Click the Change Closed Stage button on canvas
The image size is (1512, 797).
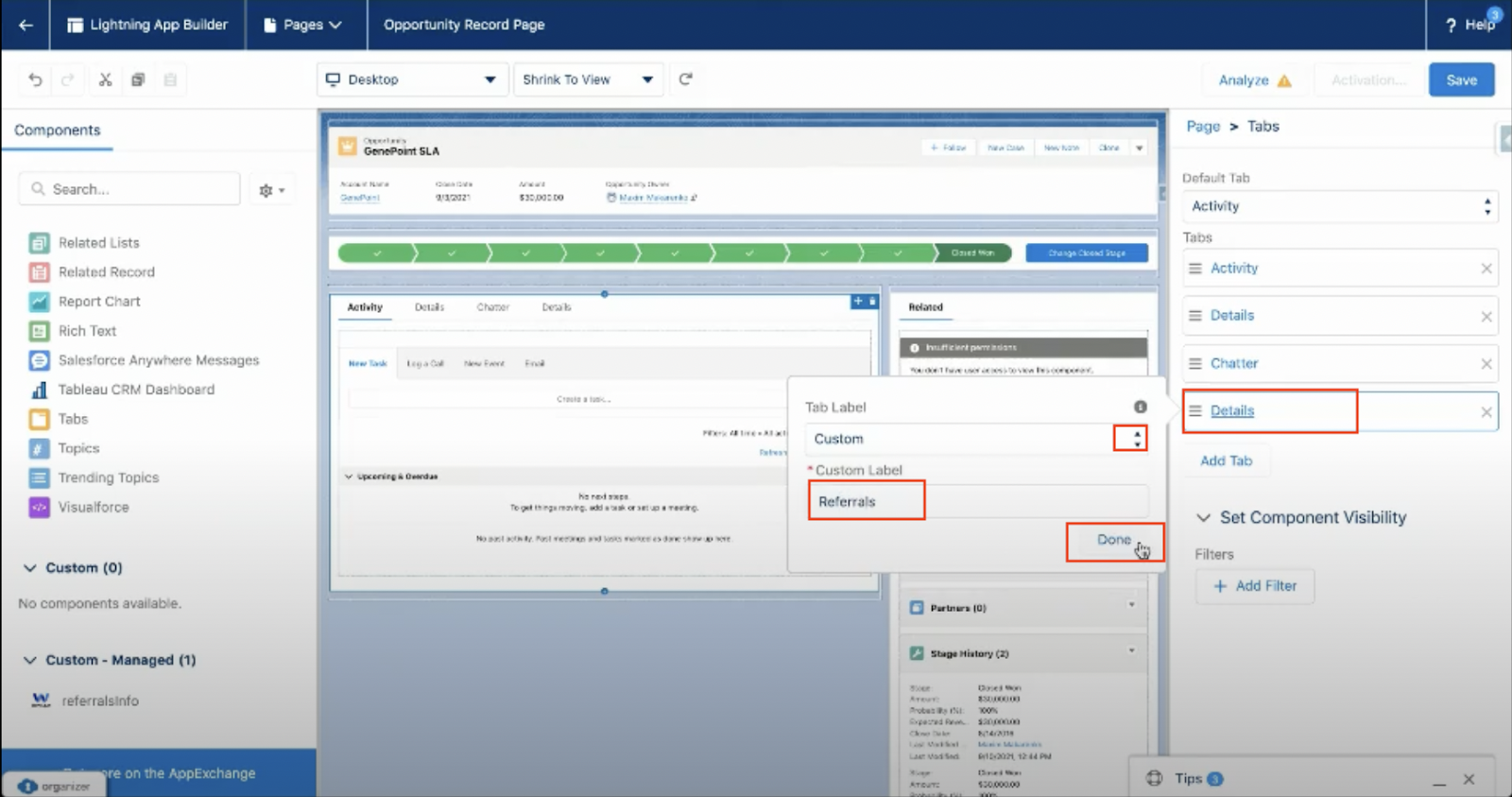1087,253
